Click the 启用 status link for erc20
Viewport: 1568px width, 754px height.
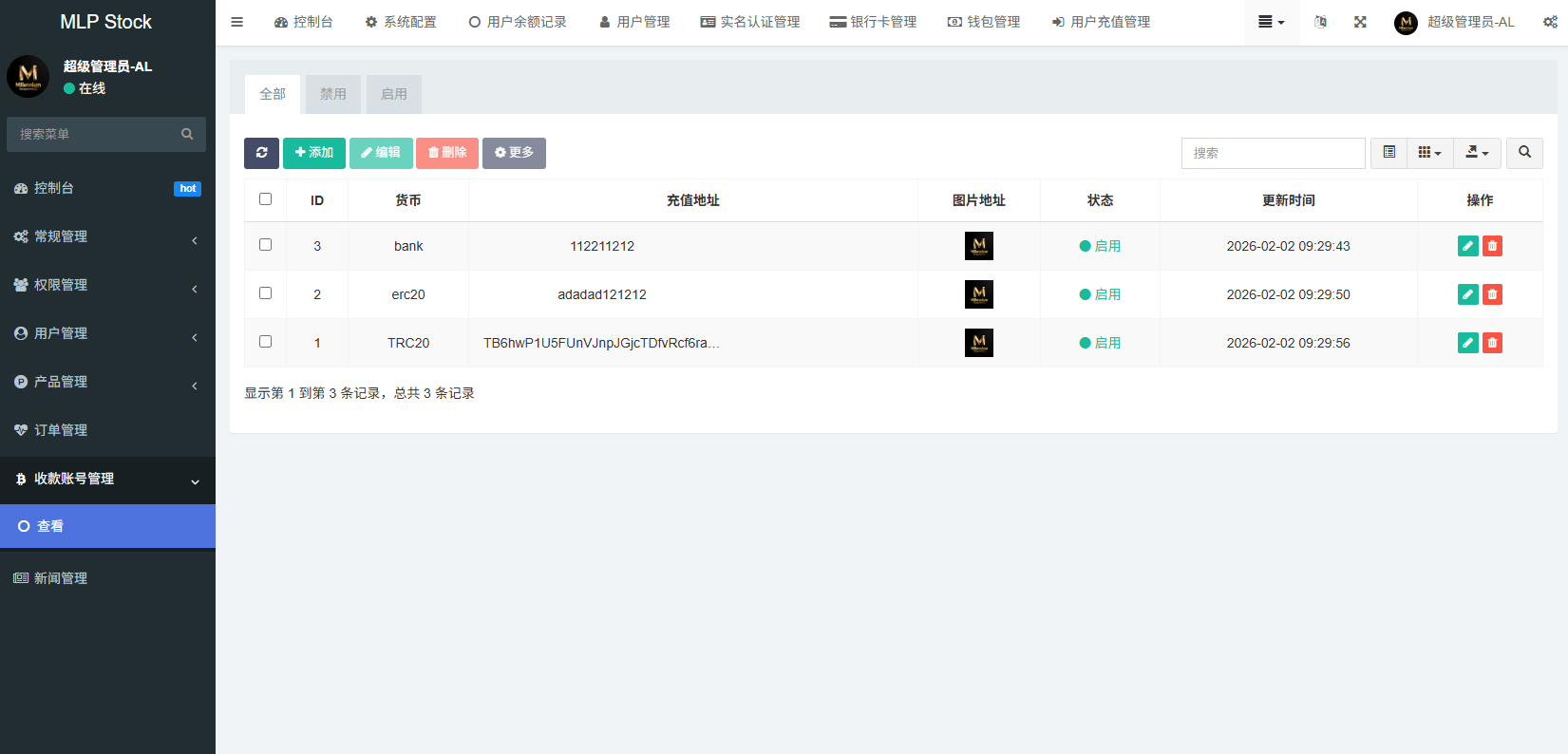coord(1107,294)
